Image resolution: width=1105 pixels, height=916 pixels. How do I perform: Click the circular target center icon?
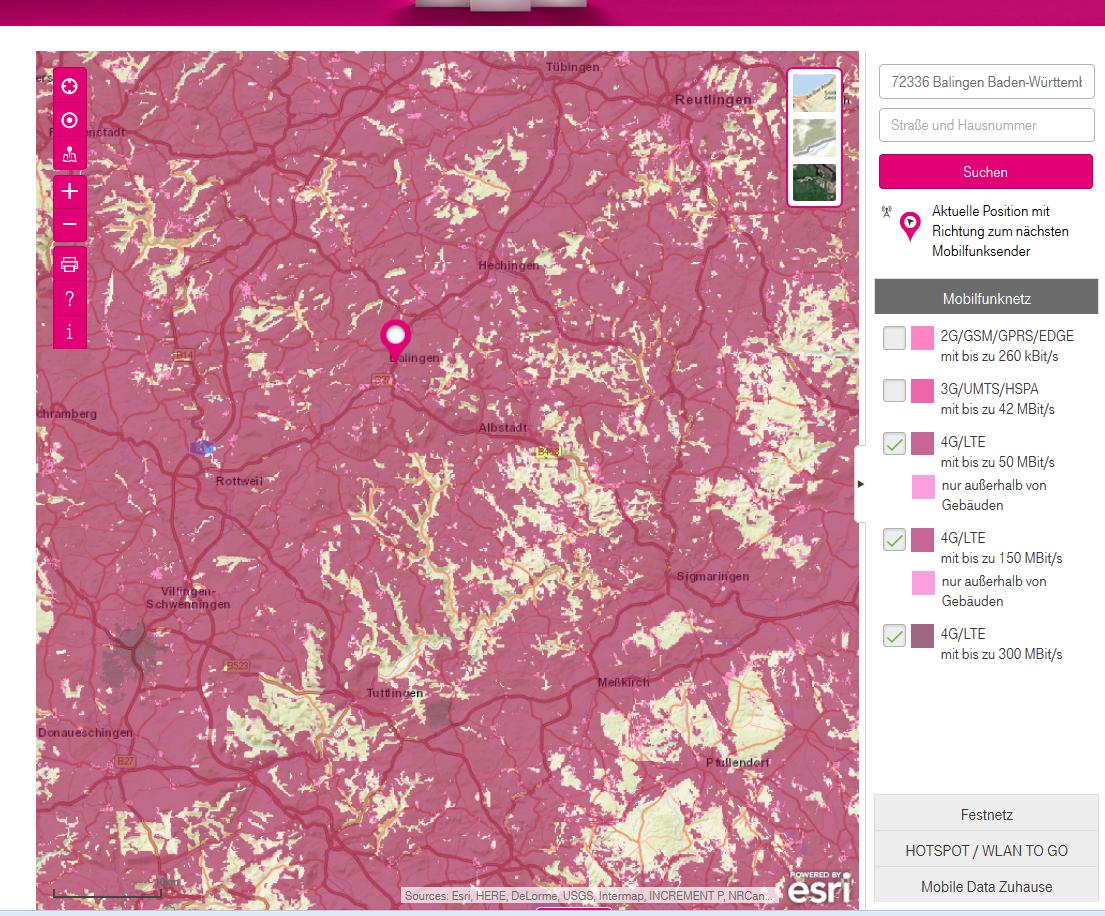(x=69, y=121)
